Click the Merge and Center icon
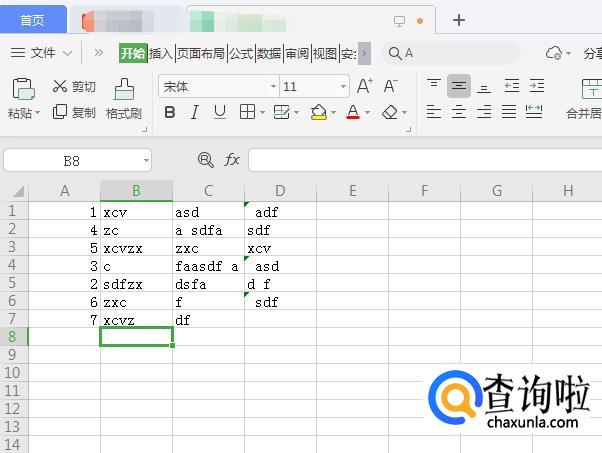The image size is (602, 453). [x=592, y=89]
